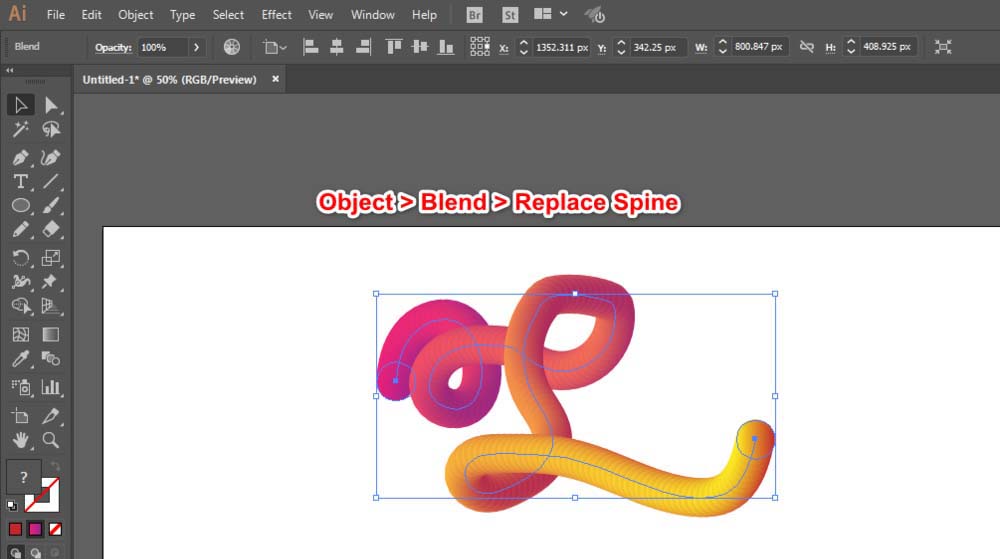Viewport: 1000px width, 559px height.
Task: Click the red Color mode swatch
Action: [15, 529]
